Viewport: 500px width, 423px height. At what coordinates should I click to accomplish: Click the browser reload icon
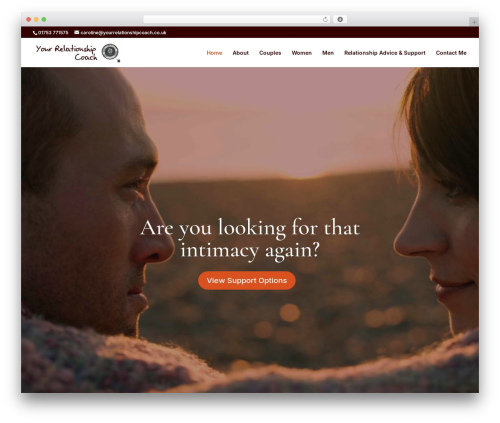325,19
